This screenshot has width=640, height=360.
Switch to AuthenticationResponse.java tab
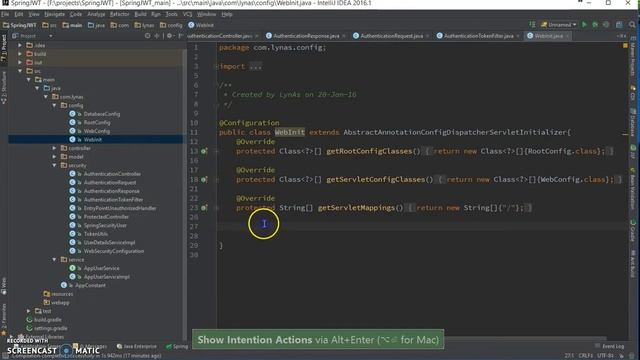306,36
